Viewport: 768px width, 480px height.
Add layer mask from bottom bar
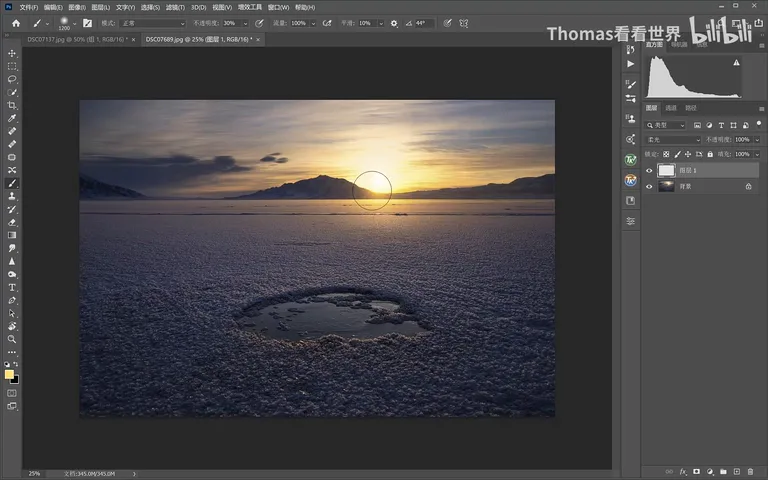(x=696, y=472)
